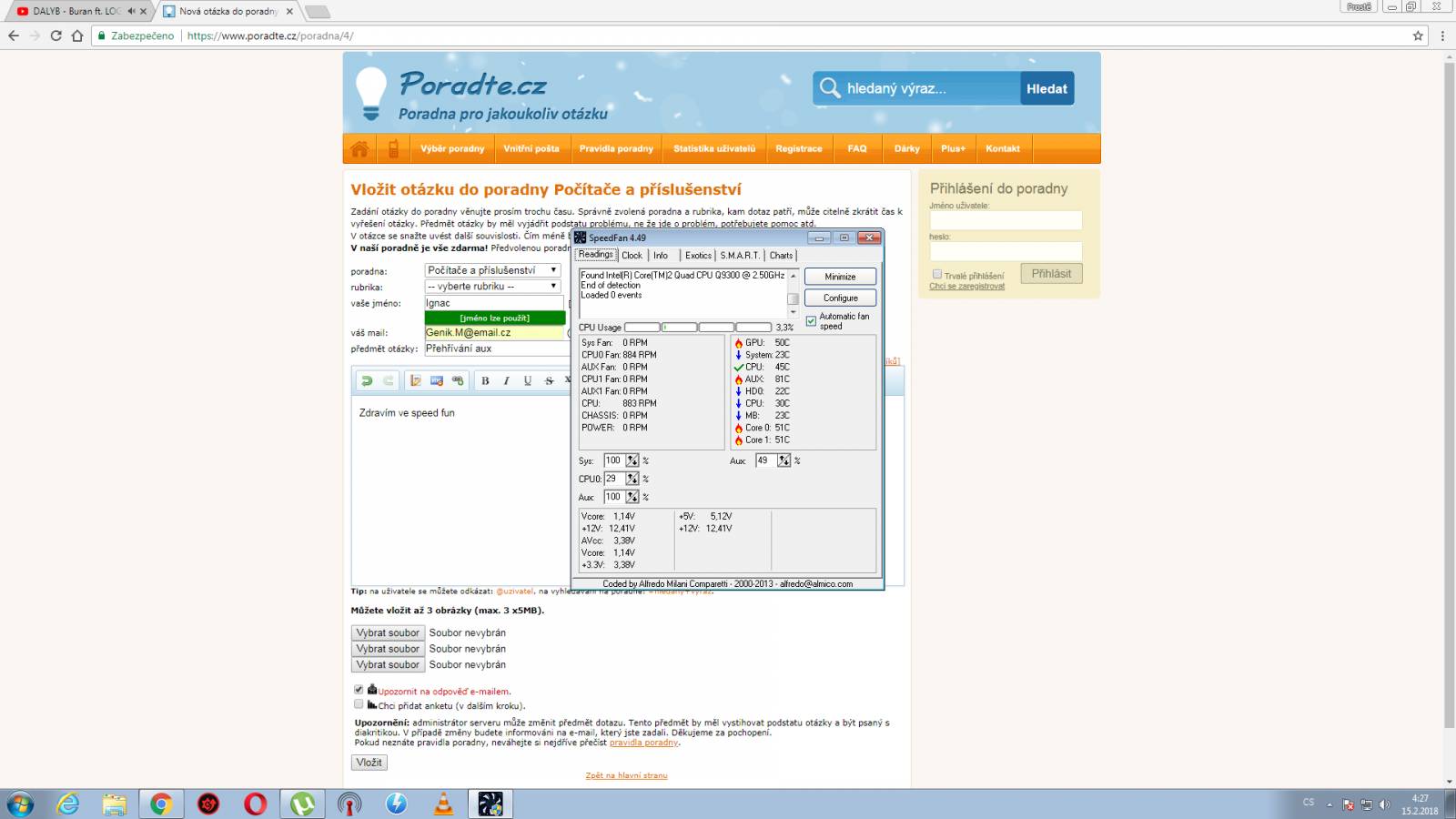Click the orange home icon in Poradte navigation

click(360, 148)
